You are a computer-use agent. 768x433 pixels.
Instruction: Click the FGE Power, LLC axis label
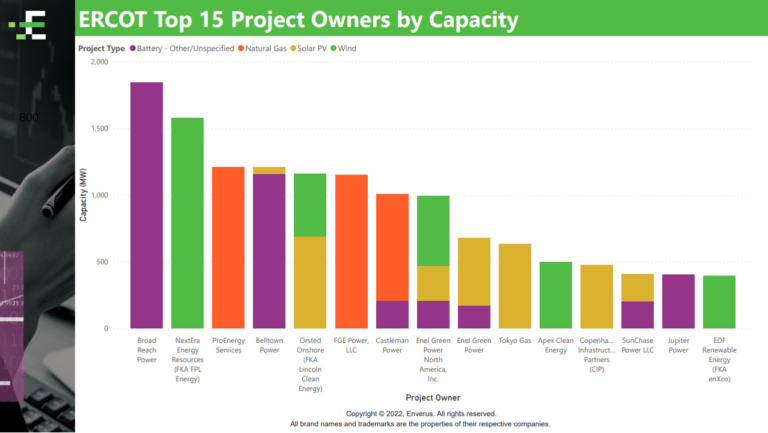[x=351, y=345]
